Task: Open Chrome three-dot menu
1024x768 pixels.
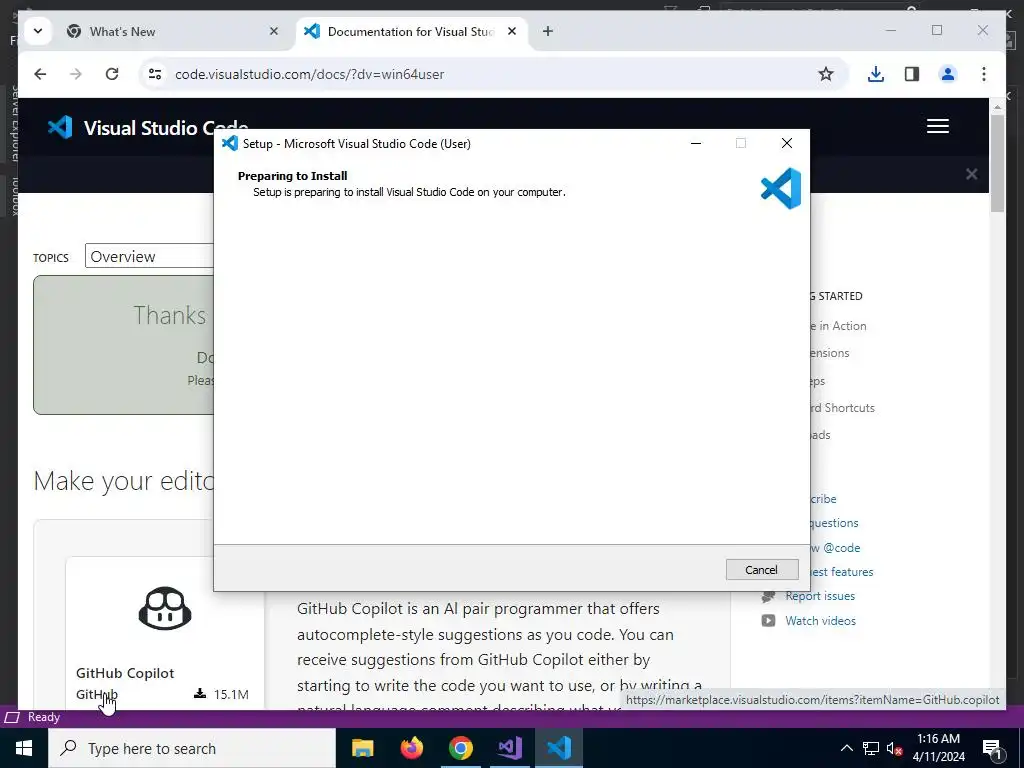Action: (x=984, y=74)
